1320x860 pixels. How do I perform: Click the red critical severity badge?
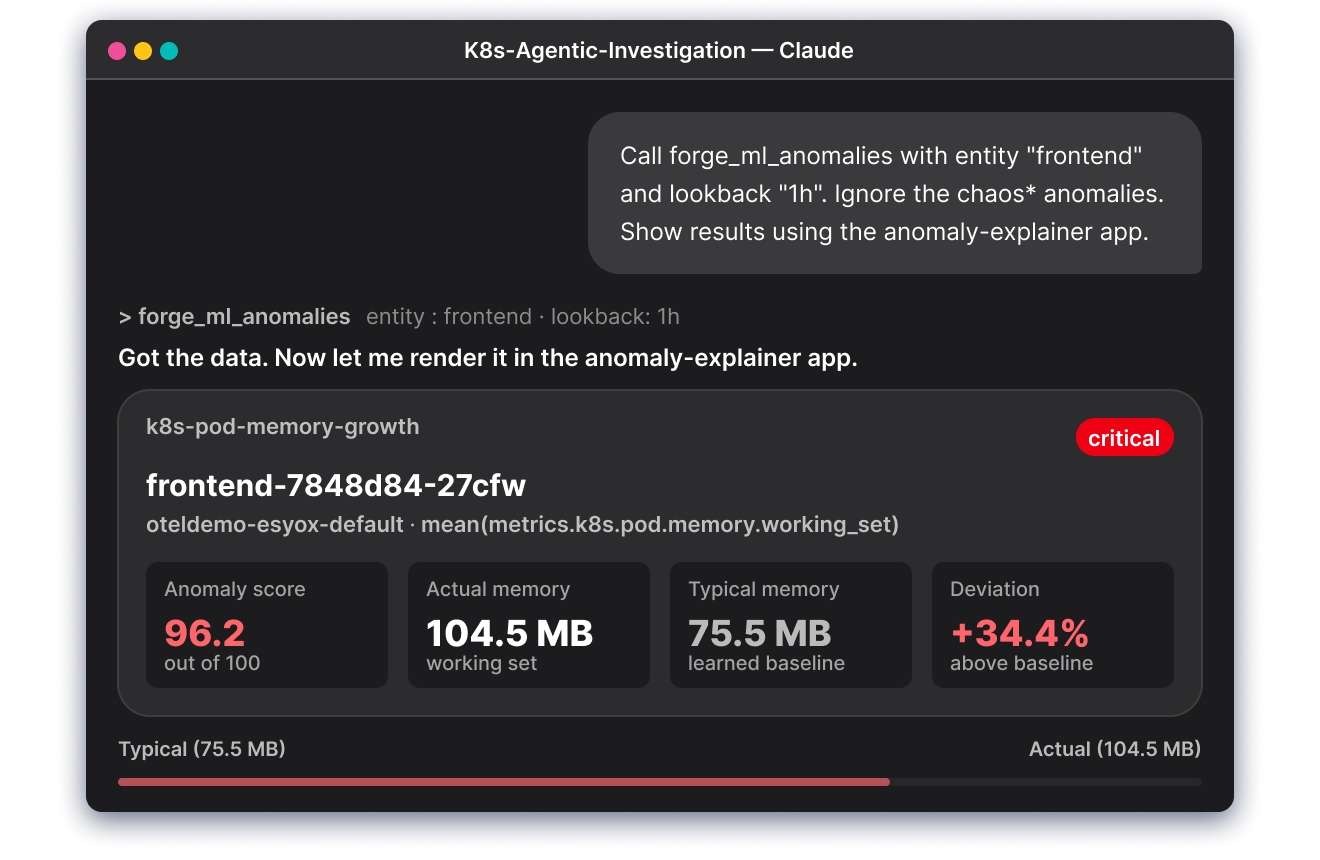(x=1123, y=438)
